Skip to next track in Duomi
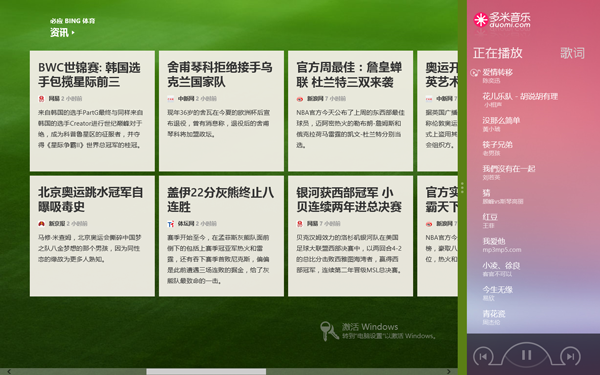Screen dimensions: 600x375 point(571,357)
